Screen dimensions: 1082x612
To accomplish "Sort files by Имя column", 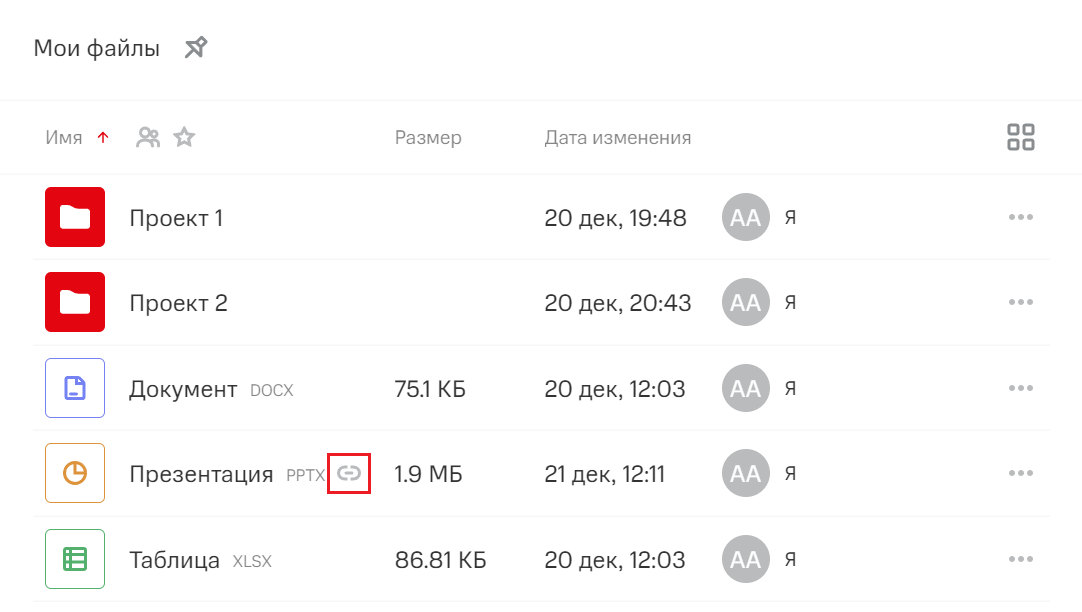I will click(64, 138).
